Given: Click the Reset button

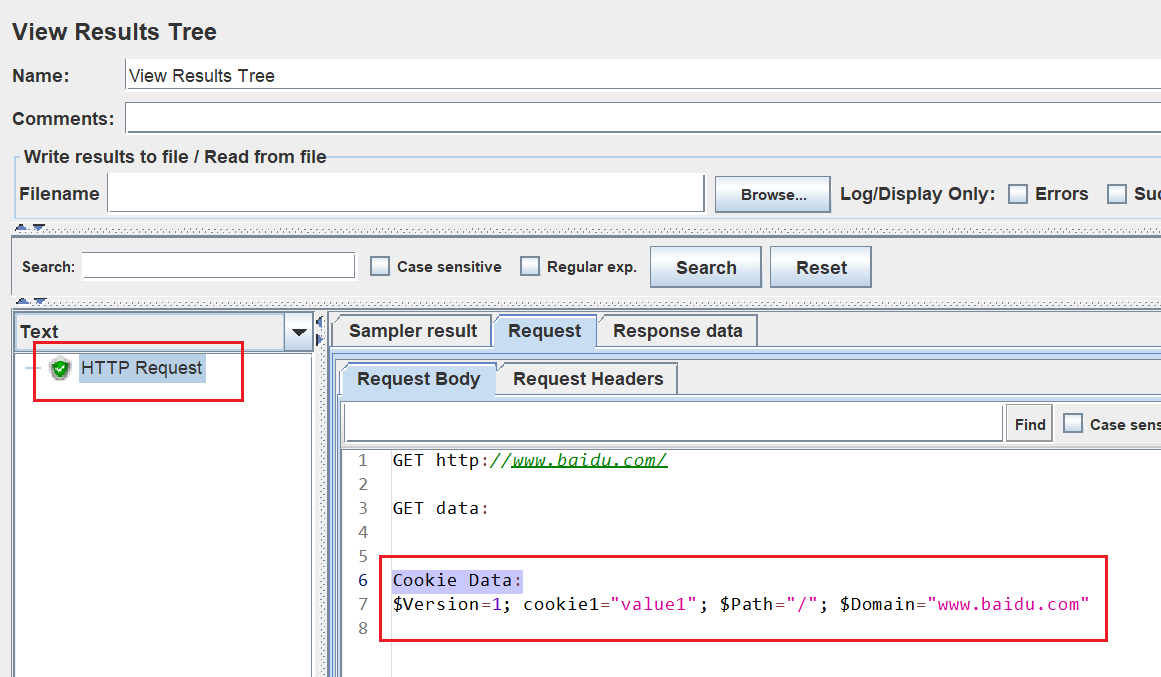Looking at the screenshot, I should (821, 267).
